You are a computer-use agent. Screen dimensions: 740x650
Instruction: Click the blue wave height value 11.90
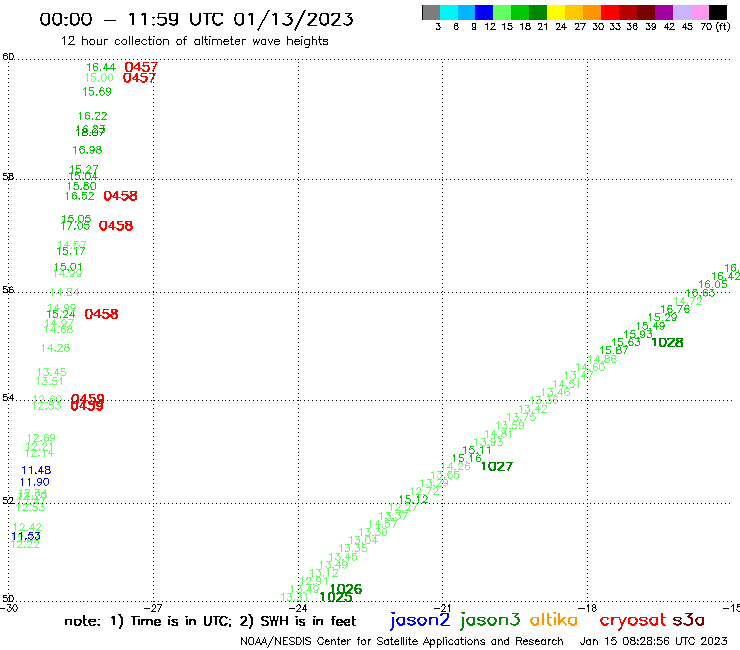pyautogui.click(x=34, y=482)
